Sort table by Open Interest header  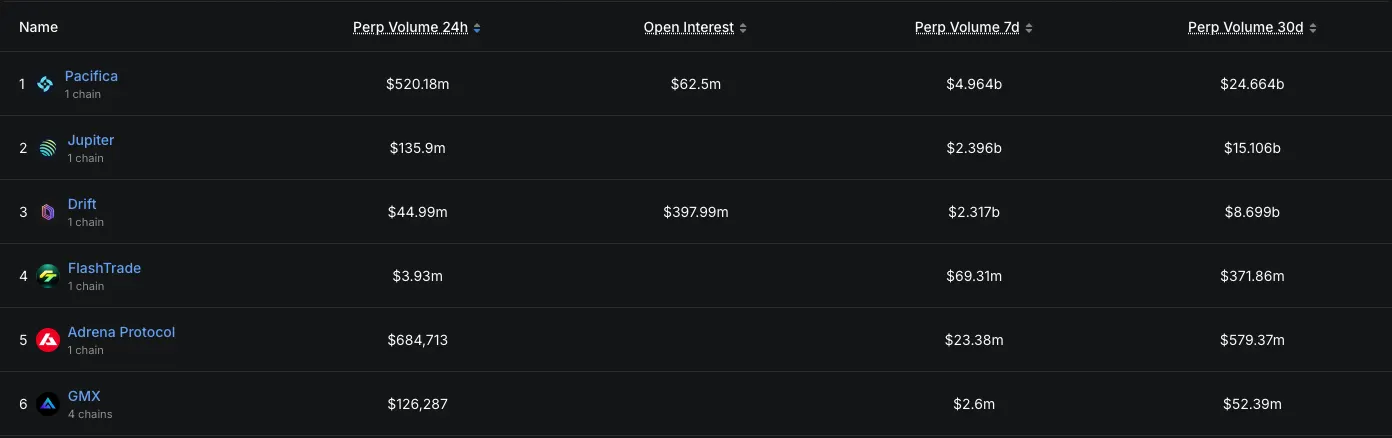coord(689,28)
